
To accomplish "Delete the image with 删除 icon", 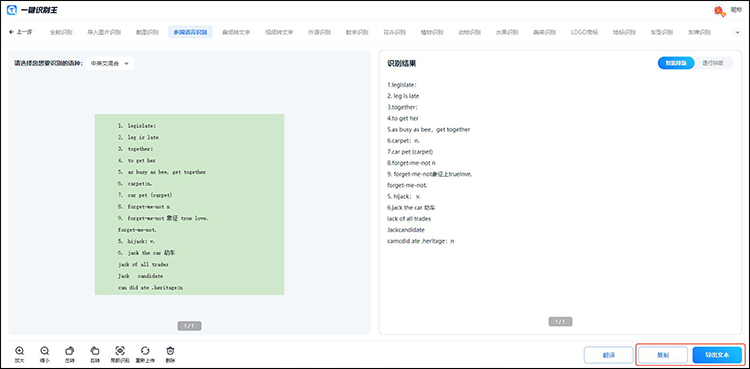I will click(170, 351).
